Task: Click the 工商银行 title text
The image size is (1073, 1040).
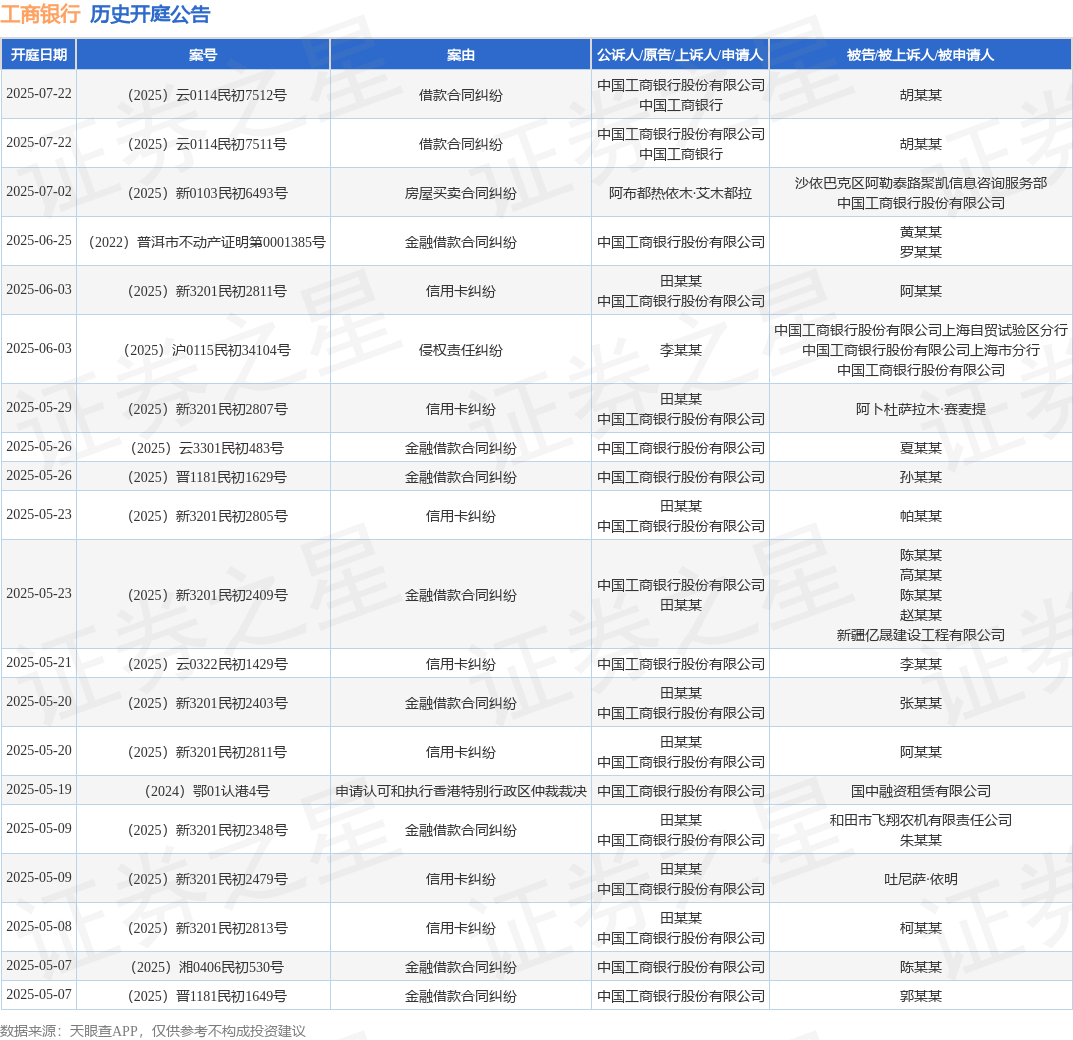Action: point(40,14)
